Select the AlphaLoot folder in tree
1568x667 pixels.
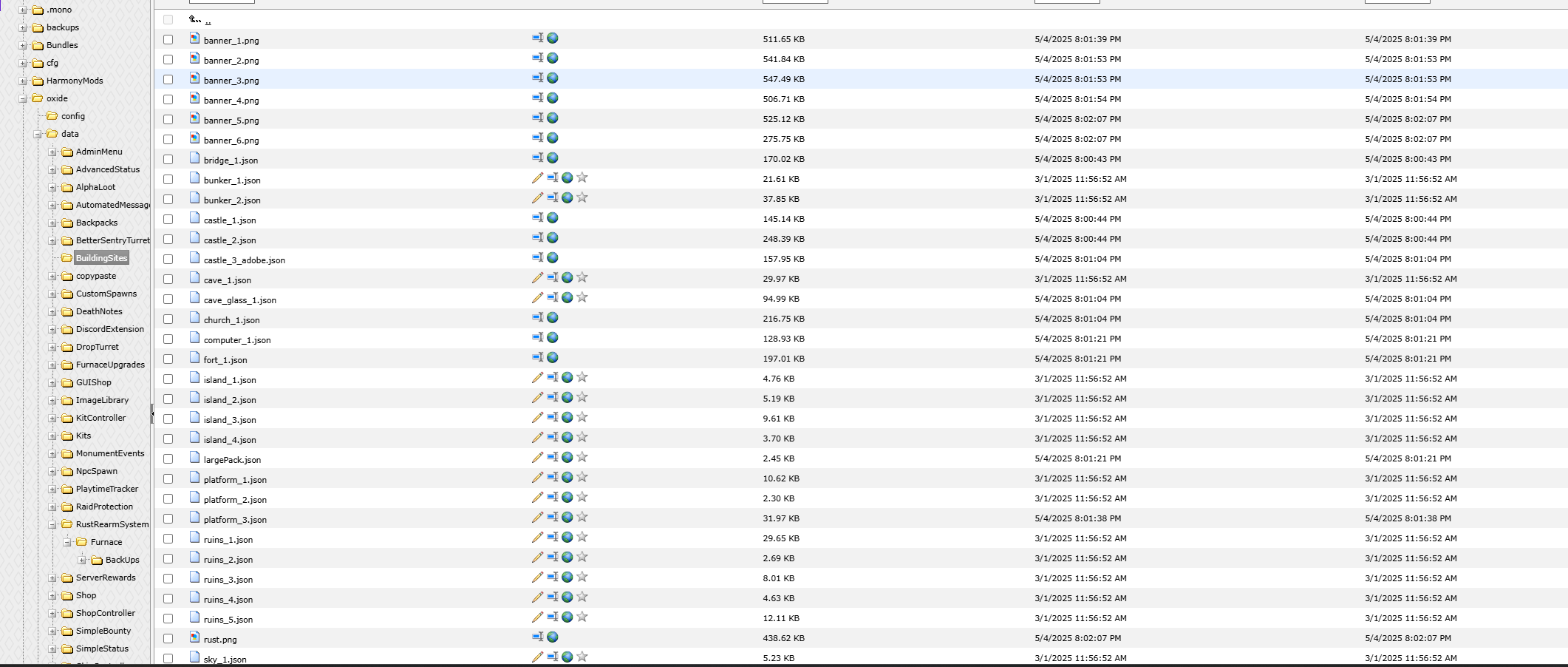95,187
